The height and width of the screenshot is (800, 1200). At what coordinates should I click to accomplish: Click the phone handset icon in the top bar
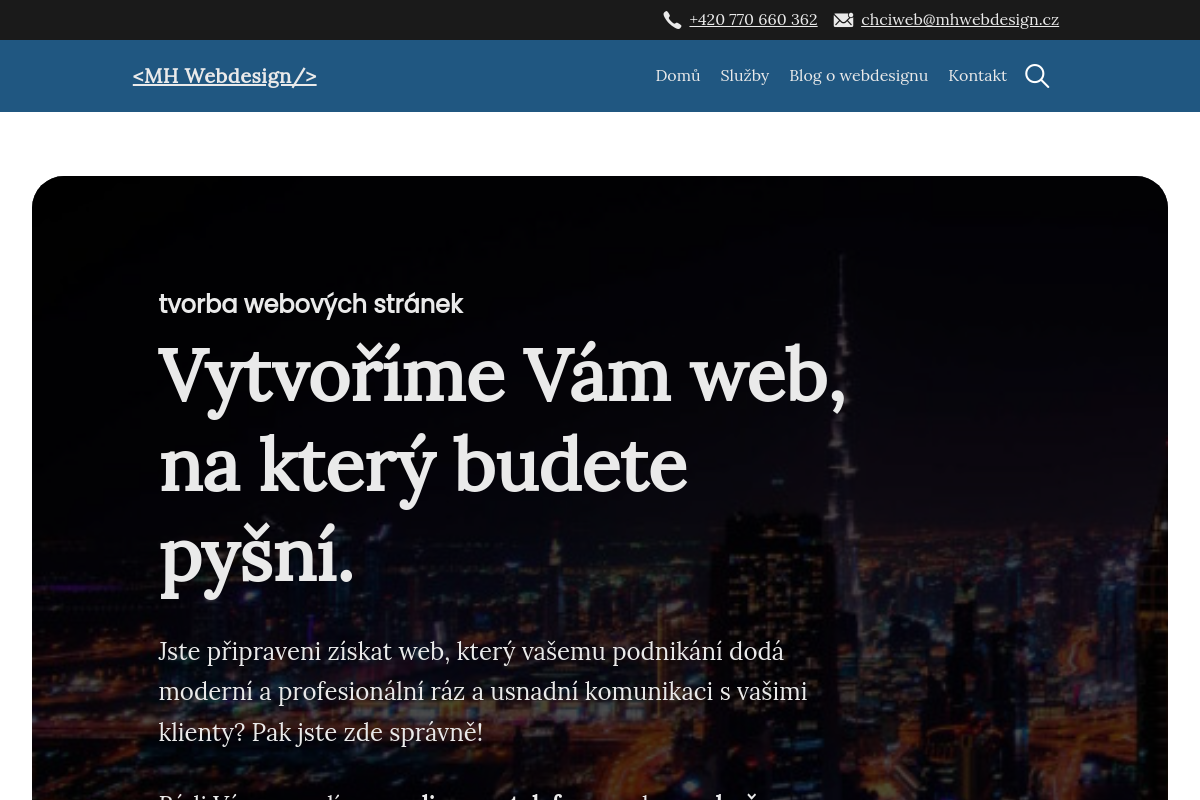(672, 20)
